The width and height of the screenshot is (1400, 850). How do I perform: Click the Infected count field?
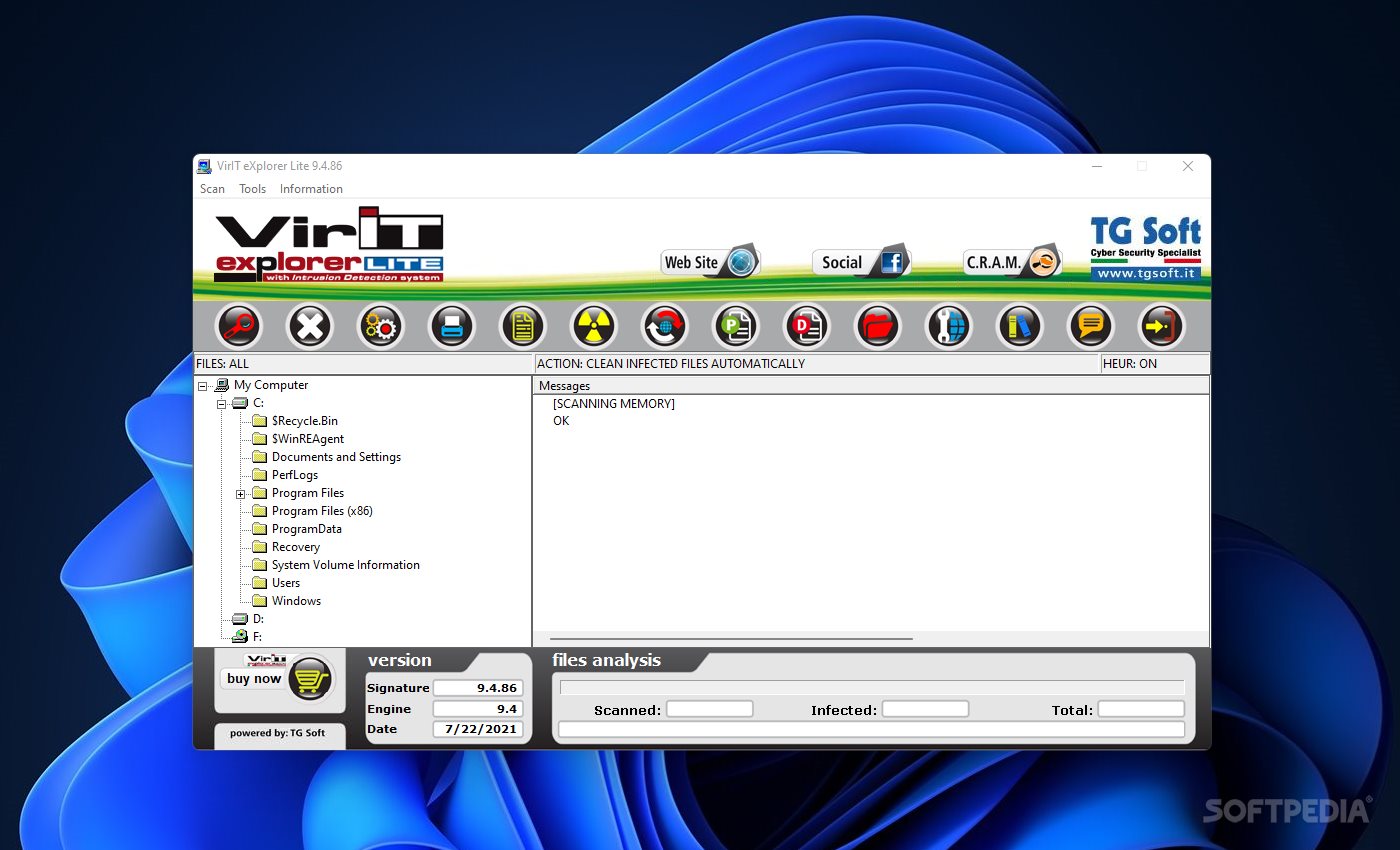[x=925, y=709]
